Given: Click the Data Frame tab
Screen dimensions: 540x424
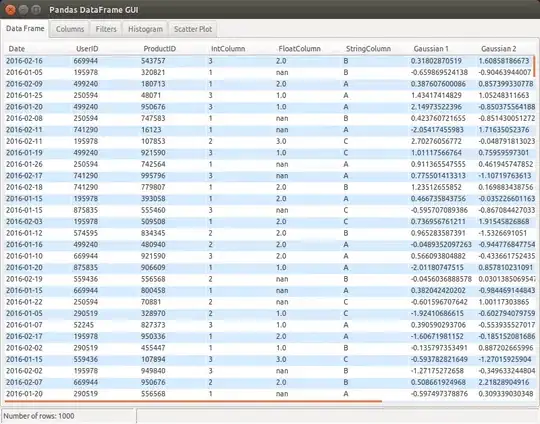Looking at the screenshot, I should (x=25, y=29).
